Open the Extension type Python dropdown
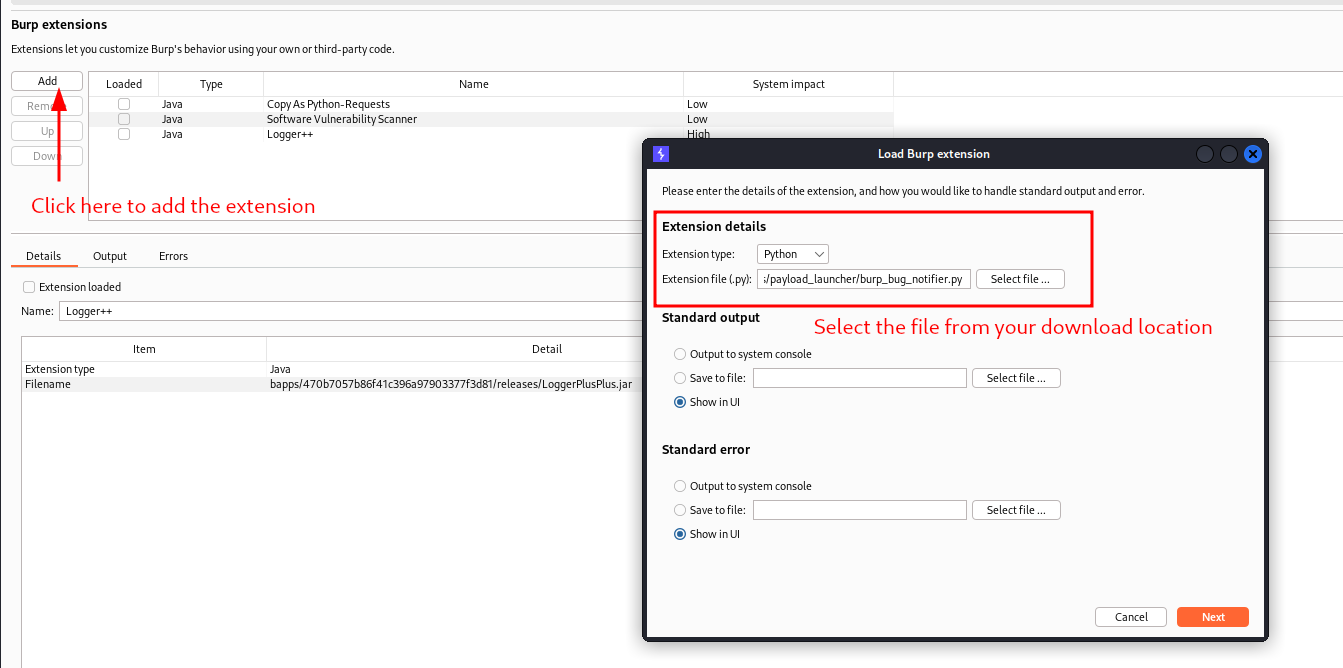Viewport: 1343px width, 668px height. pos(793,254)
